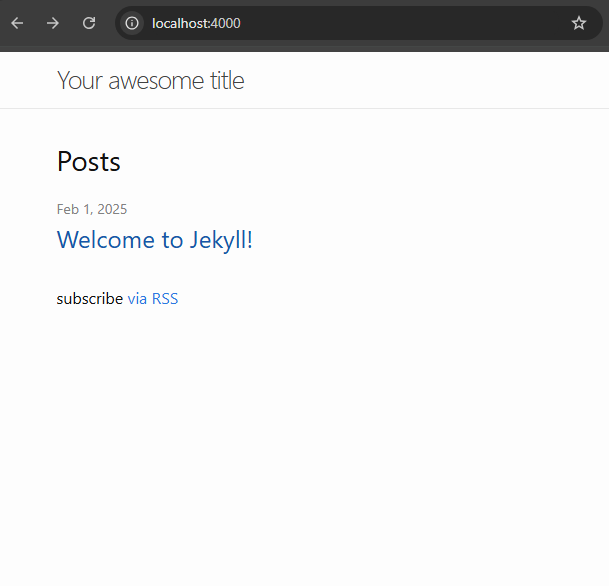The height and width of the screenshot is (586, 609).
Task: Open the "Your awesome title" site link
Action: [x=151, y=80]
